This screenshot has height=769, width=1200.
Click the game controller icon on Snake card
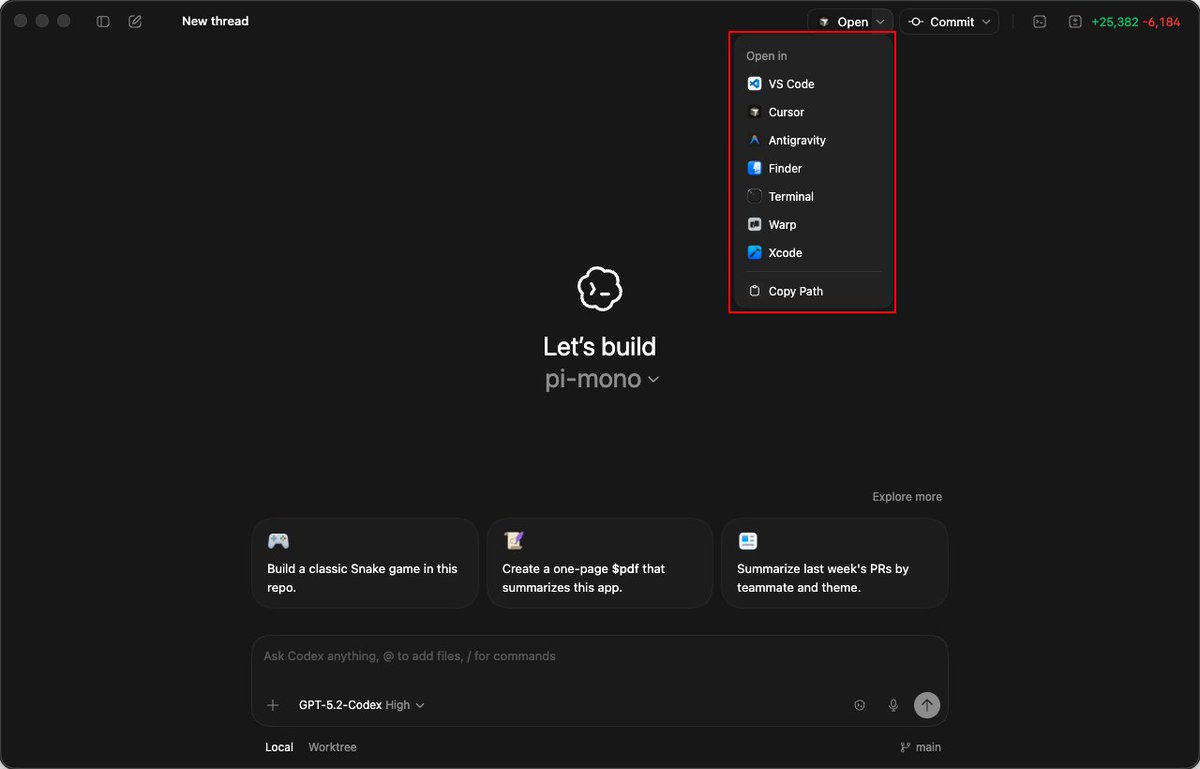point(278,541)
